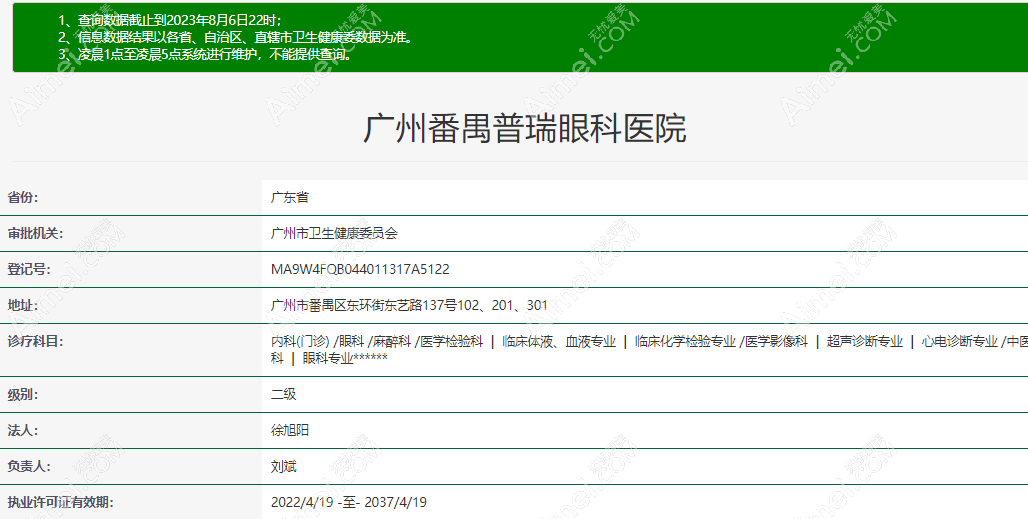Click the name 刘斌

pyautogui.click(x=284, y=467)
